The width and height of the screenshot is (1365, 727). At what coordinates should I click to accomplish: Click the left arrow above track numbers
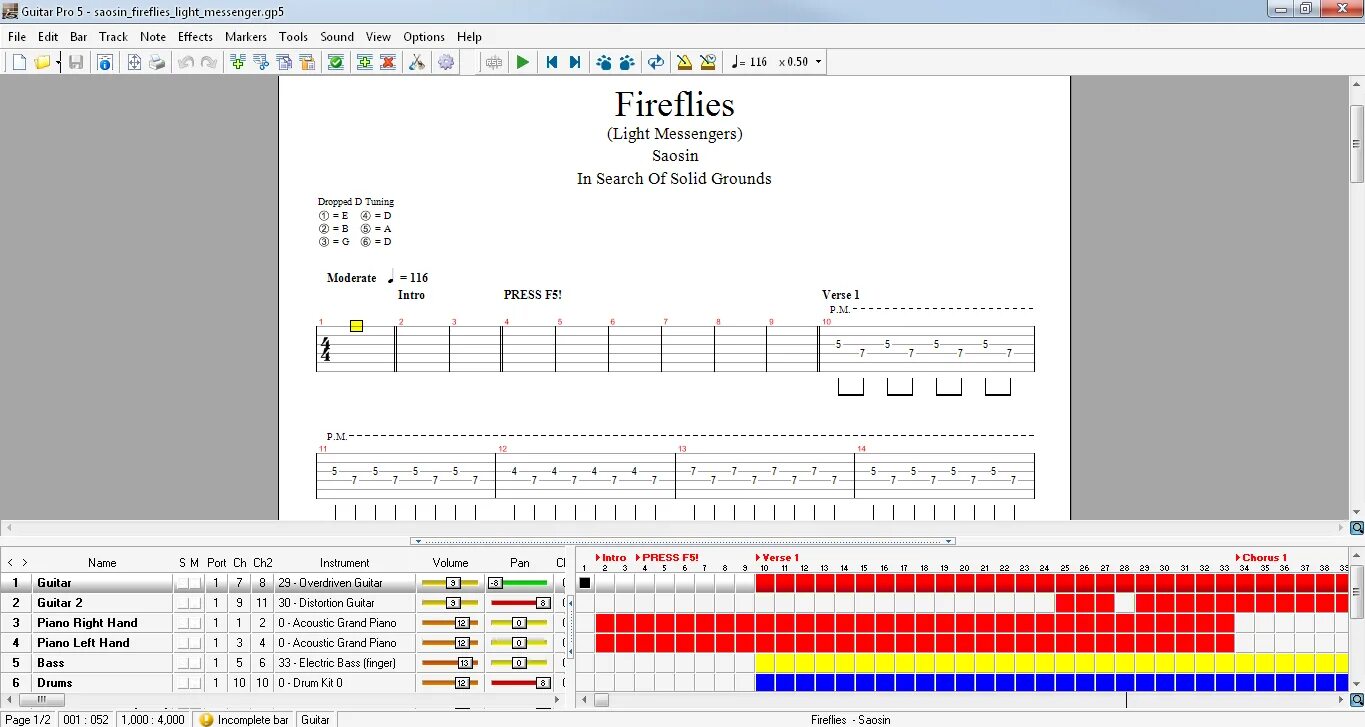click(10, 563)
